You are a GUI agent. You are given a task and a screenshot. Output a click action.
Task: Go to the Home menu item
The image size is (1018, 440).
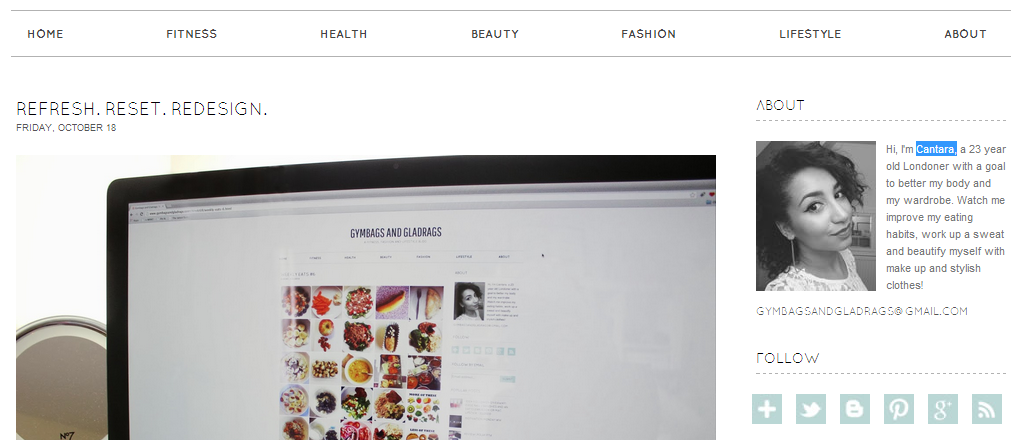(x=45, y=34)
